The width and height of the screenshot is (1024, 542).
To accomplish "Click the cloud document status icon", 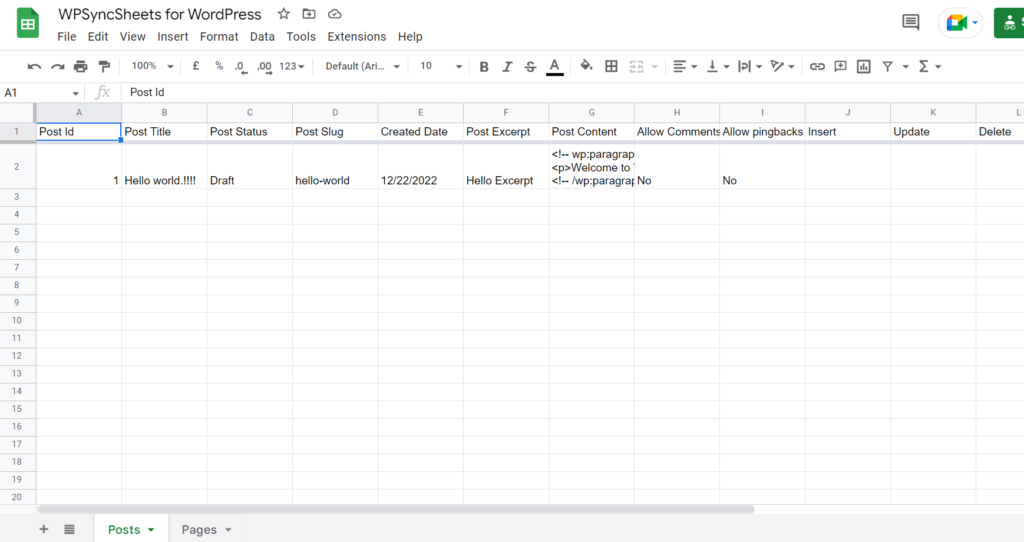I will pyautogui.click(x=334, y=14).
